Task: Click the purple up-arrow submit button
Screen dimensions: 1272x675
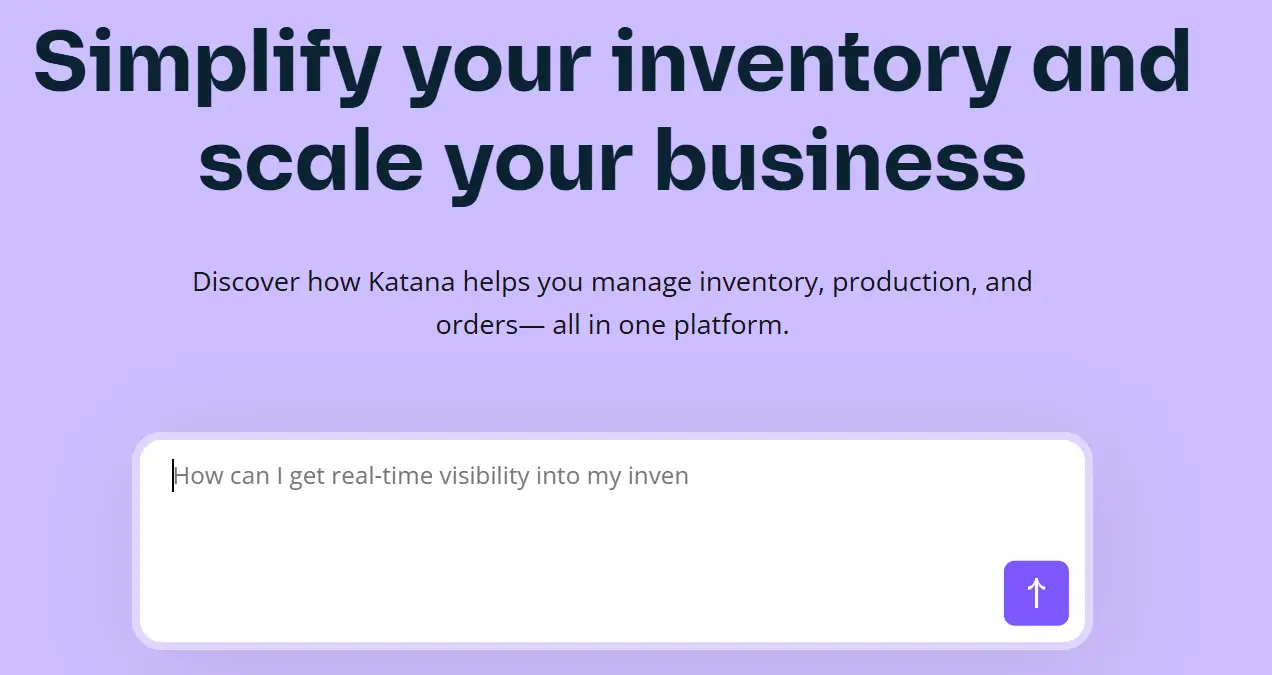Action: 1036,593
